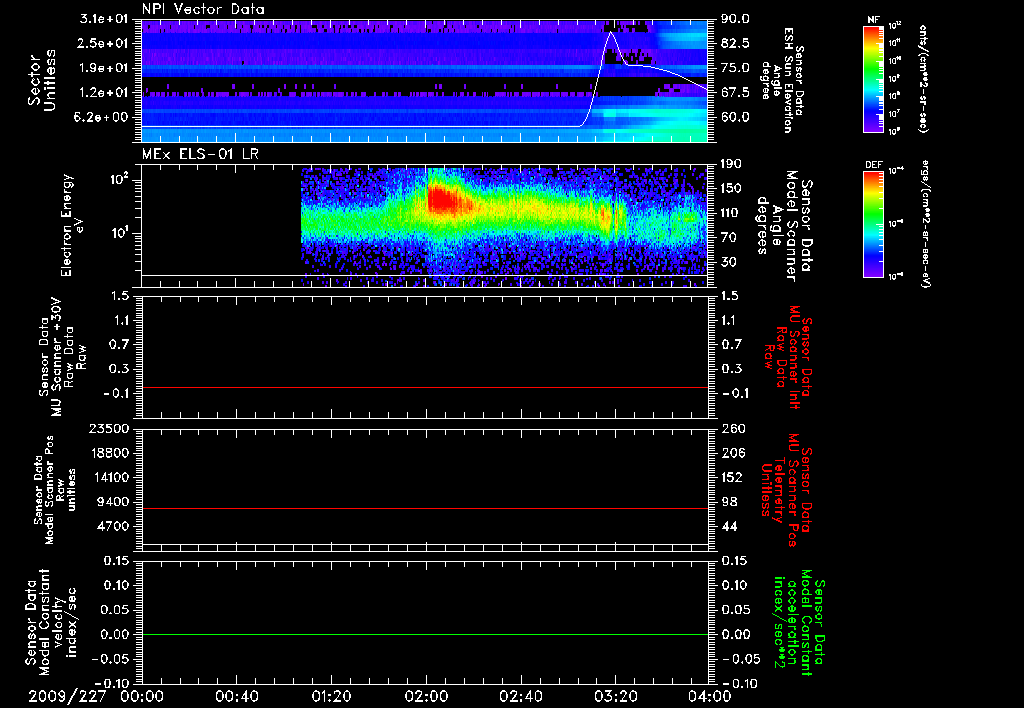Click the '9400' scanner position tick
Screen dimensions: 1024x708
point(114,502)
